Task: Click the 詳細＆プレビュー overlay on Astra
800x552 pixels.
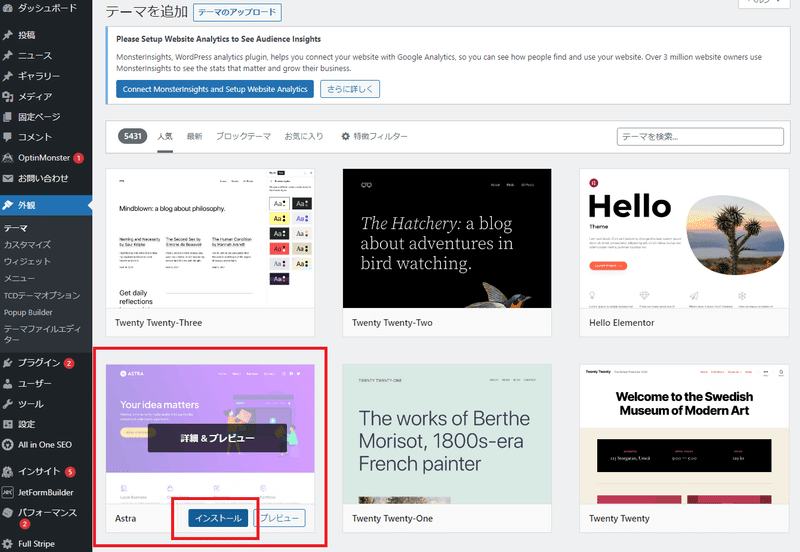Action: (217, 438)
